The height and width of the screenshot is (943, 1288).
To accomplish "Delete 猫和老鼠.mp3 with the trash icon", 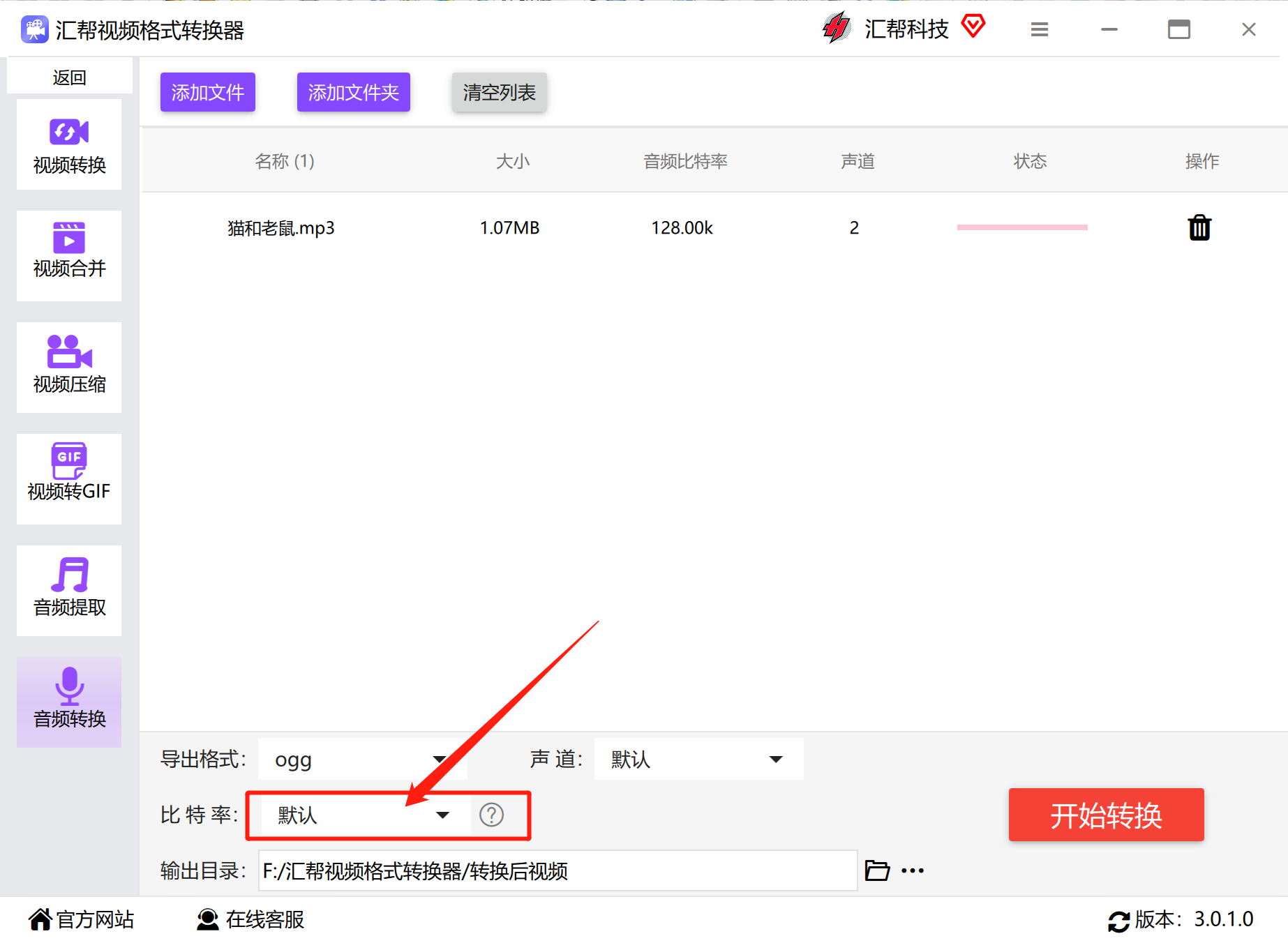I will [x=1199, y=227].
